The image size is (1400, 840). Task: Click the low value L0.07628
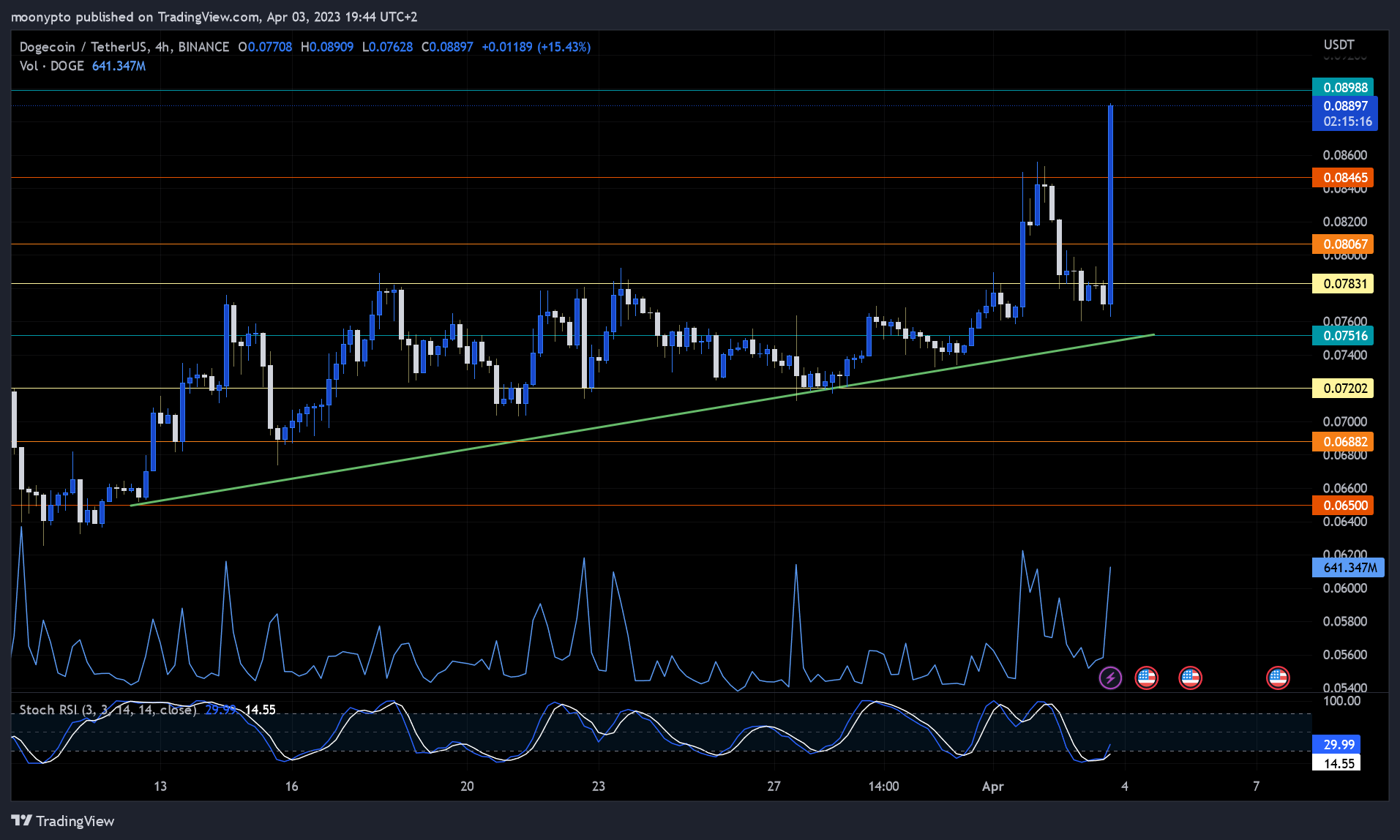[x=387, y=47]
